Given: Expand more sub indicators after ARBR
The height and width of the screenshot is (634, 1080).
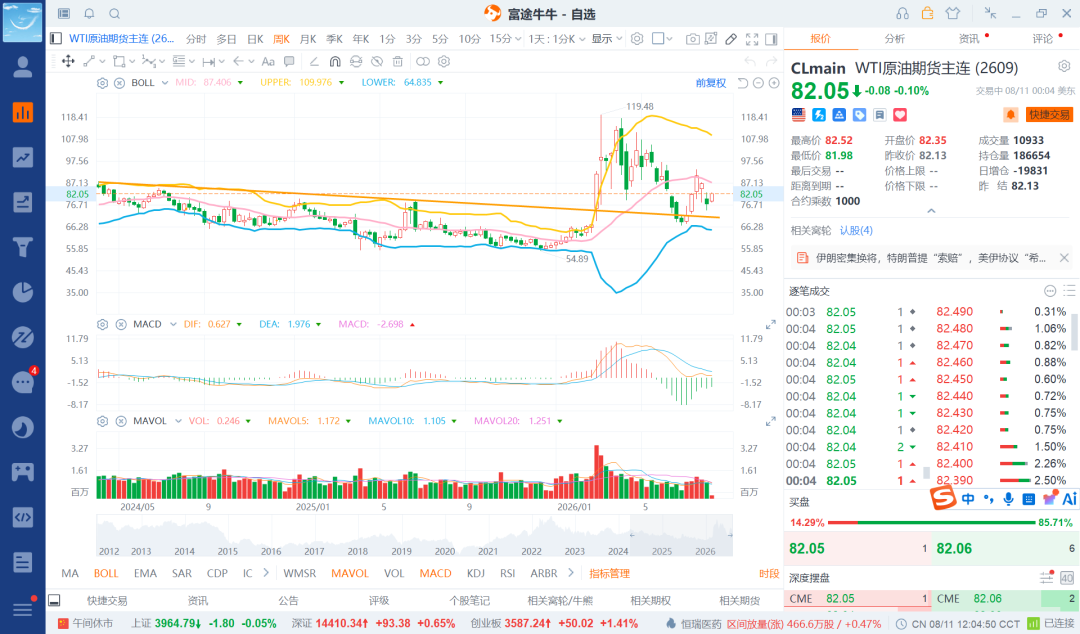Looking at the screenshot, I should [570, 573].
